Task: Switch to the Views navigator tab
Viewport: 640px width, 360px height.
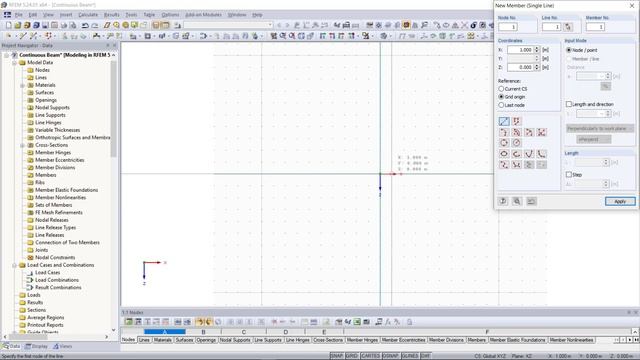Action: [x=62, y=346]
